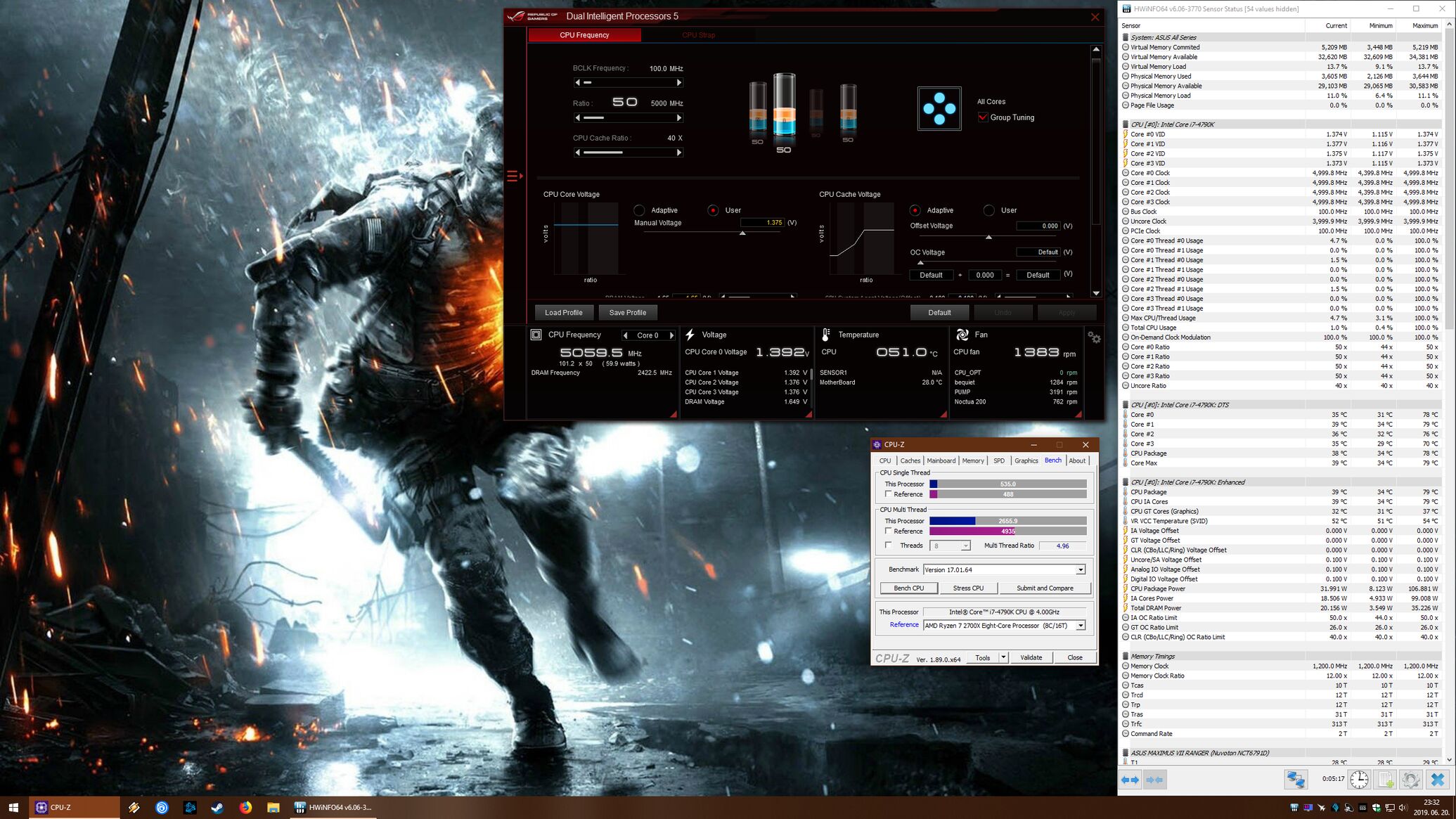Viewport: 1456px width, 819px height.
Task: Switch to CPU Strap tab
Action: tap(698, 35)
